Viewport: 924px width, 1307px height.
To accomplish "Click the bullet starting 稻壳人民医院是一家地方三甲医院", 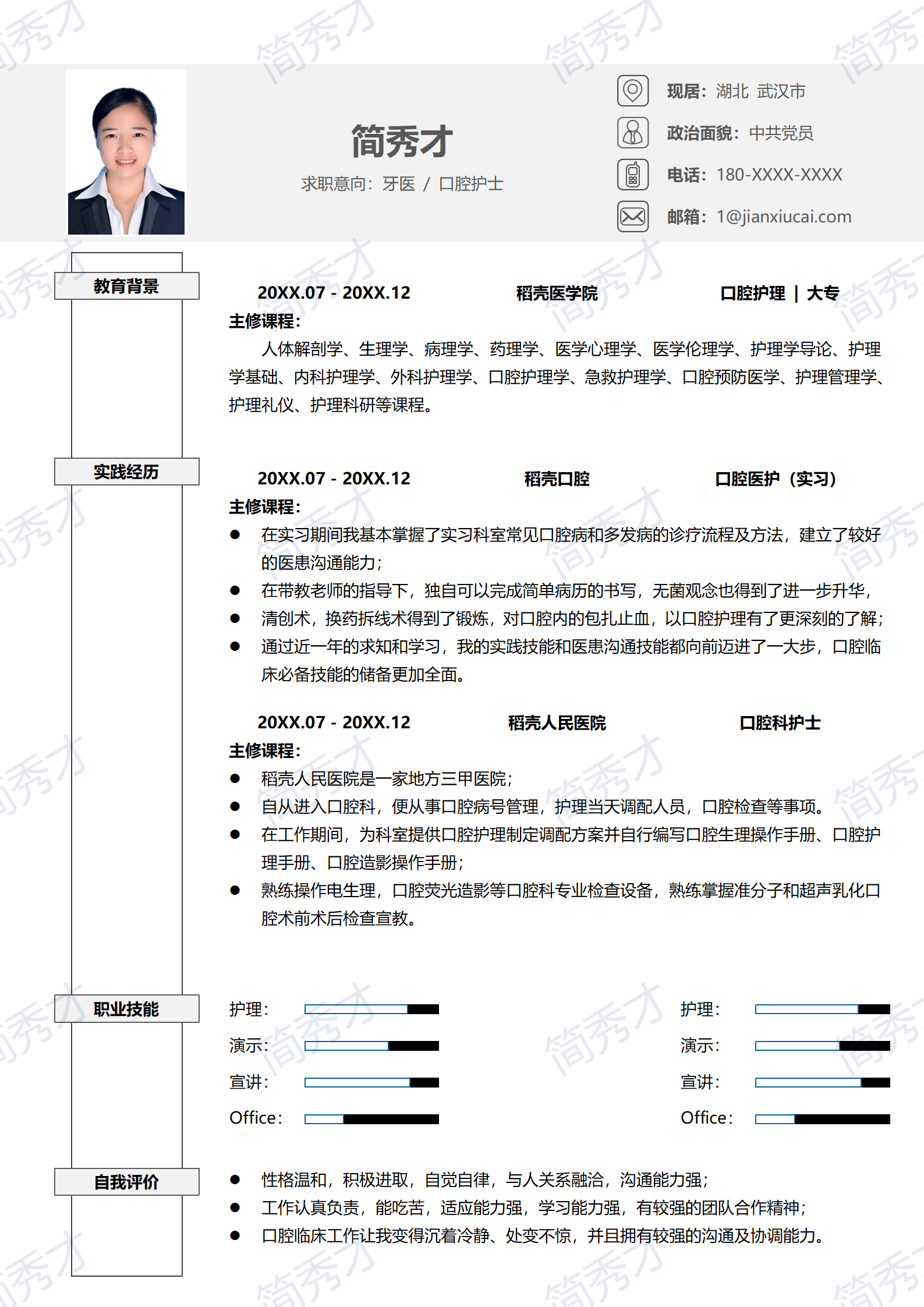I will 387,779.
